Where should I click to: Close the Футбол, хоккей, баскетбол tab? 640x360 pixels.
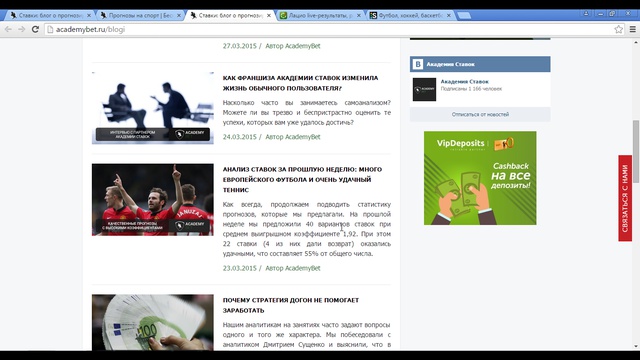point(449,15)
